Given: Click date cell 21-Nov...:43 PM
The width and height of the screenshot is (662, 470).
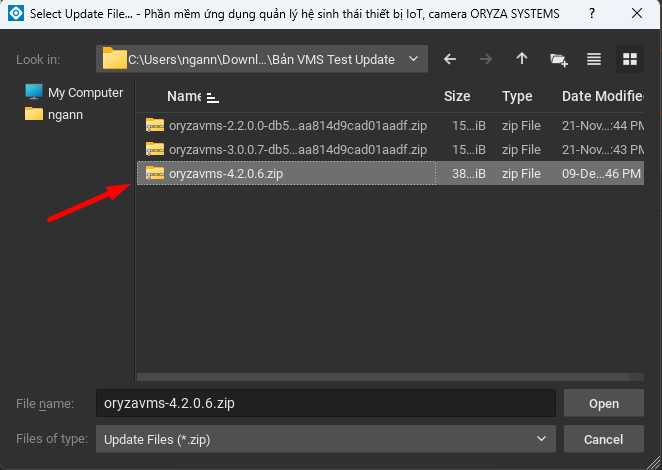Looking at the screenshot, I should coord(602,149).
